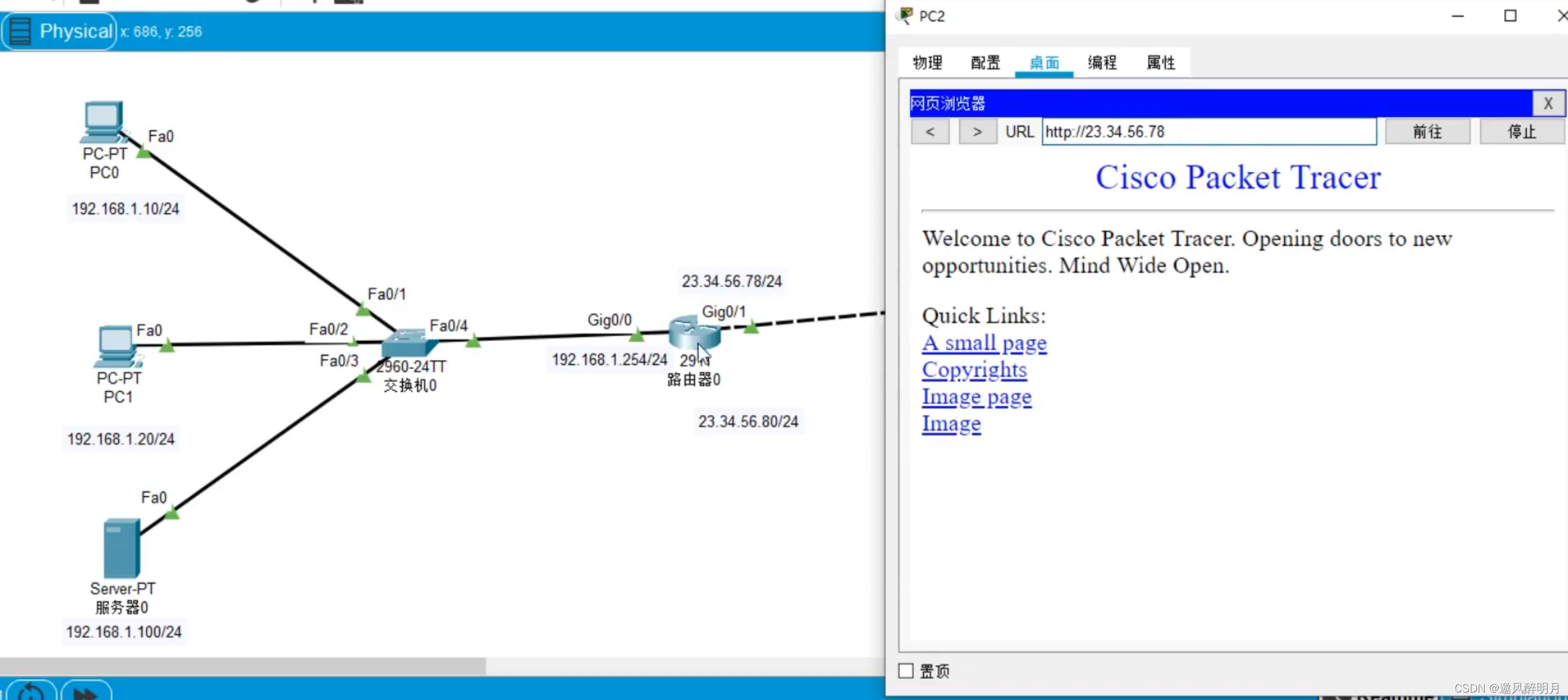
Task: Select the router 路由器0 icon
Action: pos(693,333)
